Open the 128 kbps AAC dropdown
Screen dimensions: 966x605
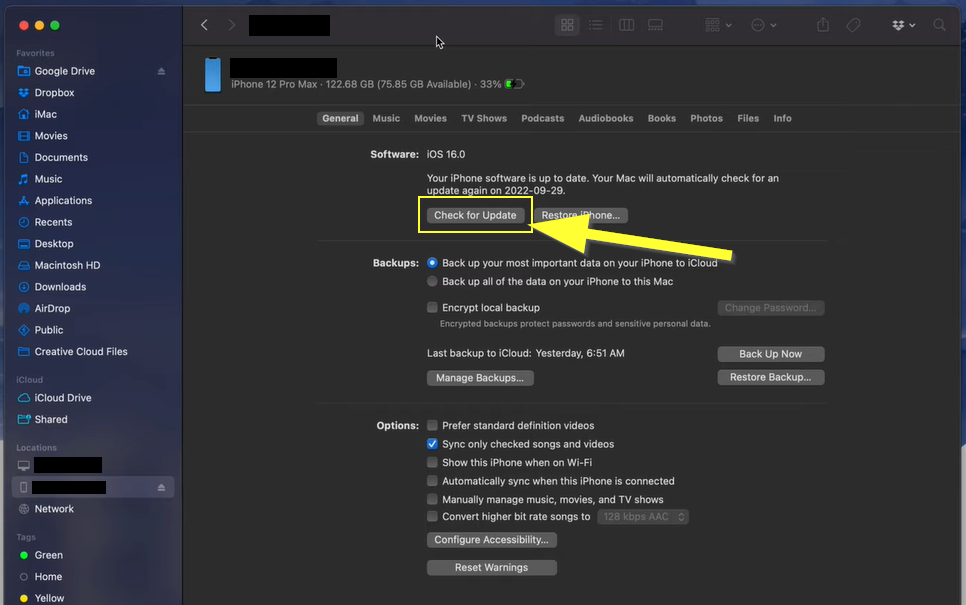pos(643,517)
